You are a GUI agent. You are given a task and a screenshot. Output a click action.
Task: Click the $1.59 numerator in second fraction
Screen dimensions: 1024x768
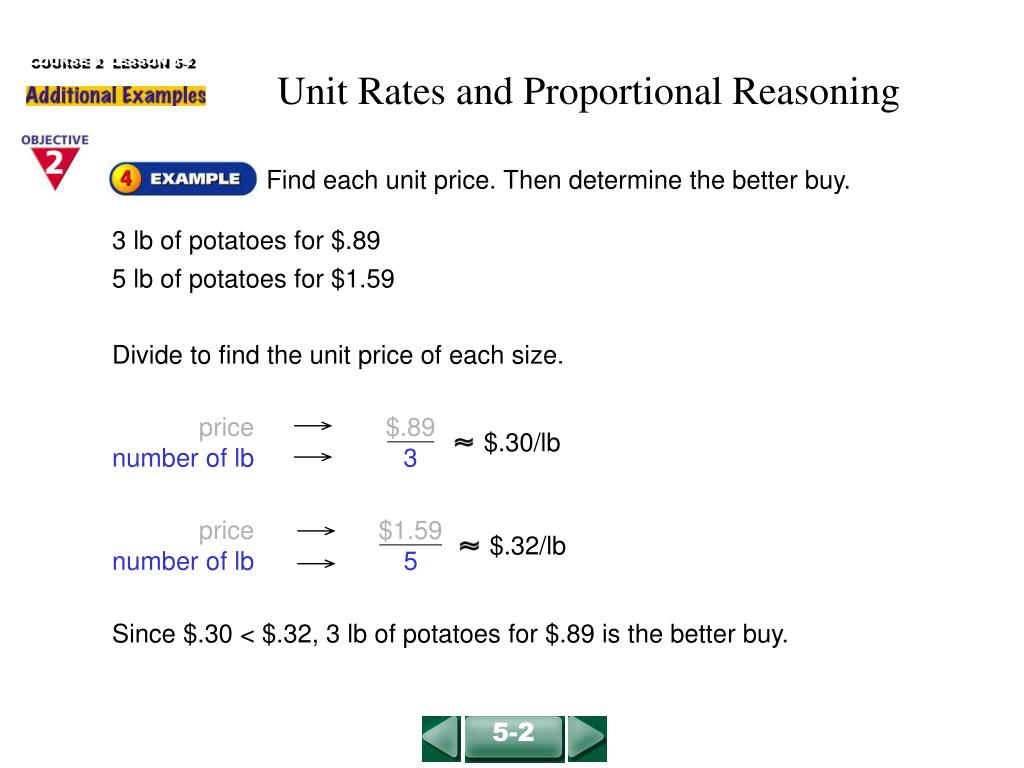click(410, 530)
